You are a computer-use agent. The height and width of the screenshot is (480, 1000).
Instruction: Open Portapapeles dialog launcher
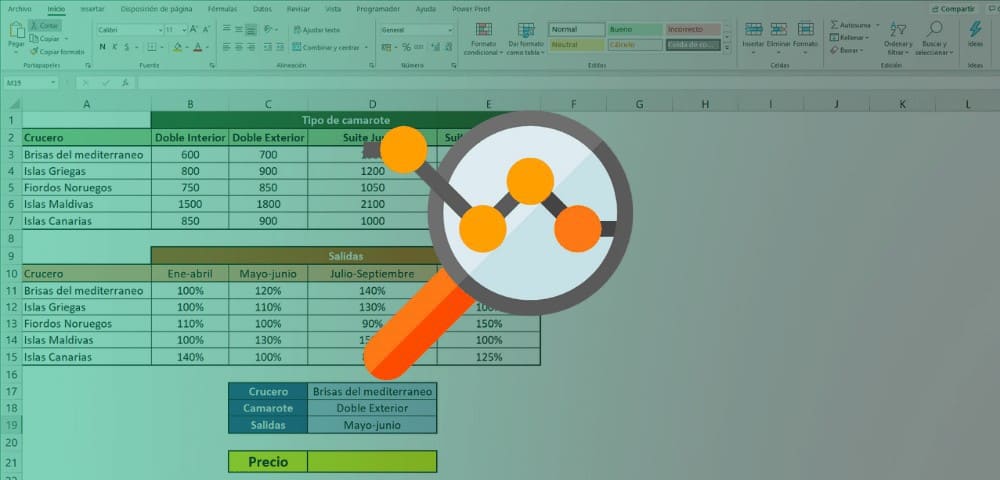[88, 66]
